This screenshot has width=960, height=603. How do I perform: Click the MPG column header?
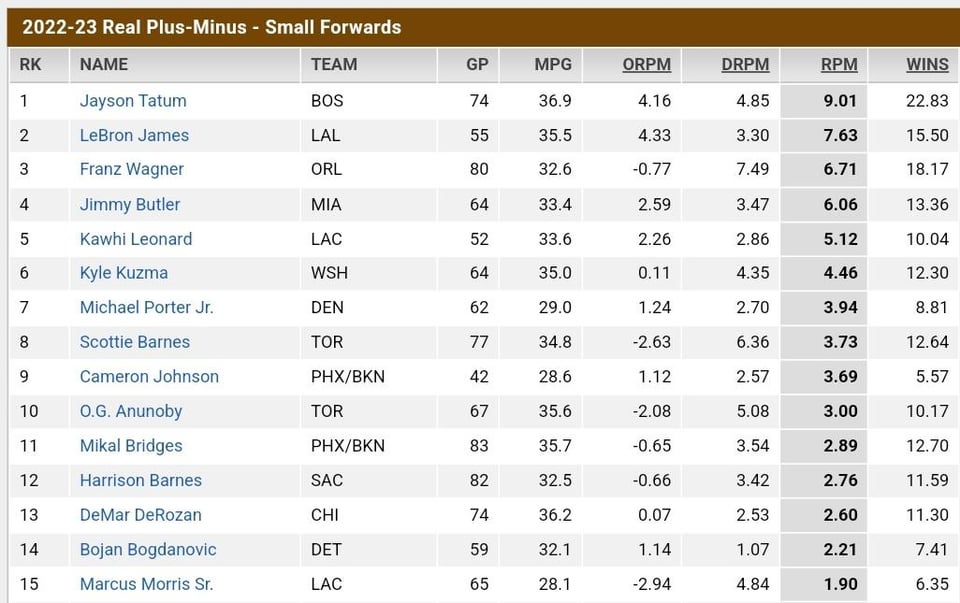click(x=553, y=64)
